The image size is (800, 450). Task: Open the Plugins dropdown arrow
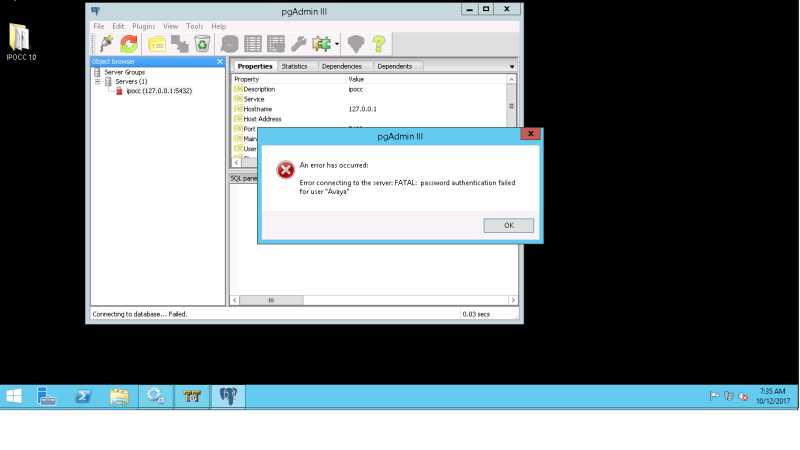337,44
